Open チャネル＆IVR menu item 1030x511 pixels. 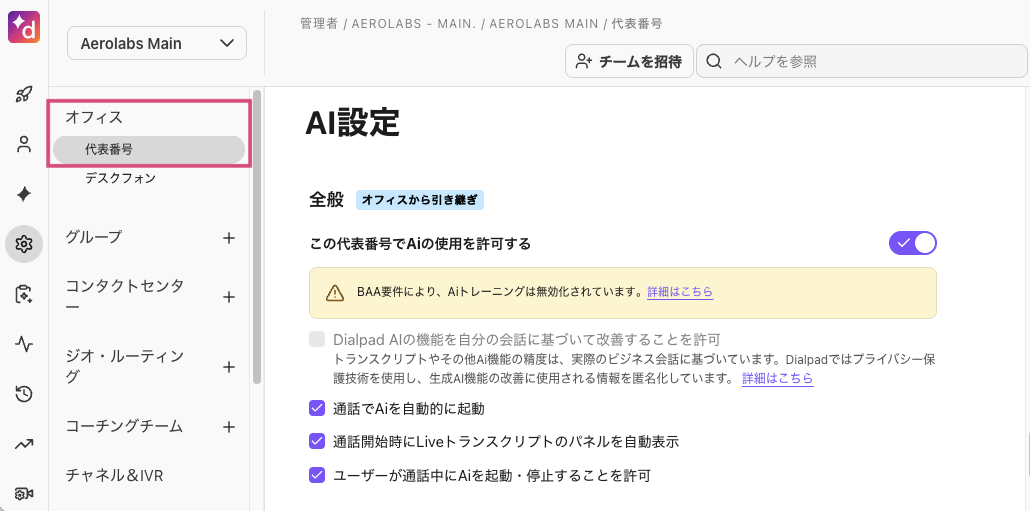[x=115, y=474]
